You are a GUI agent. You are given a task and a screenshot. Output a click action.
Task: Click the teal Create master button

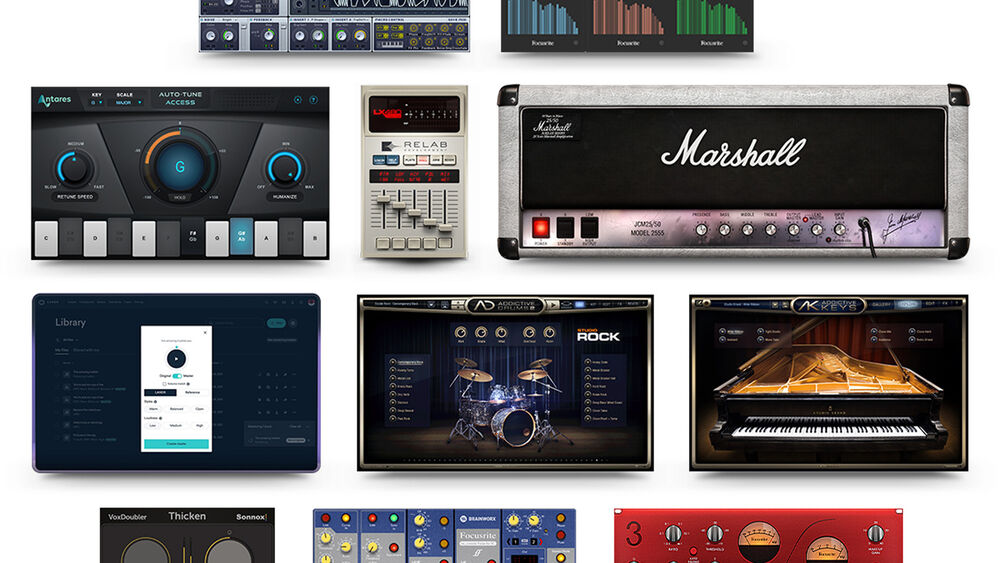coord(176,444)
